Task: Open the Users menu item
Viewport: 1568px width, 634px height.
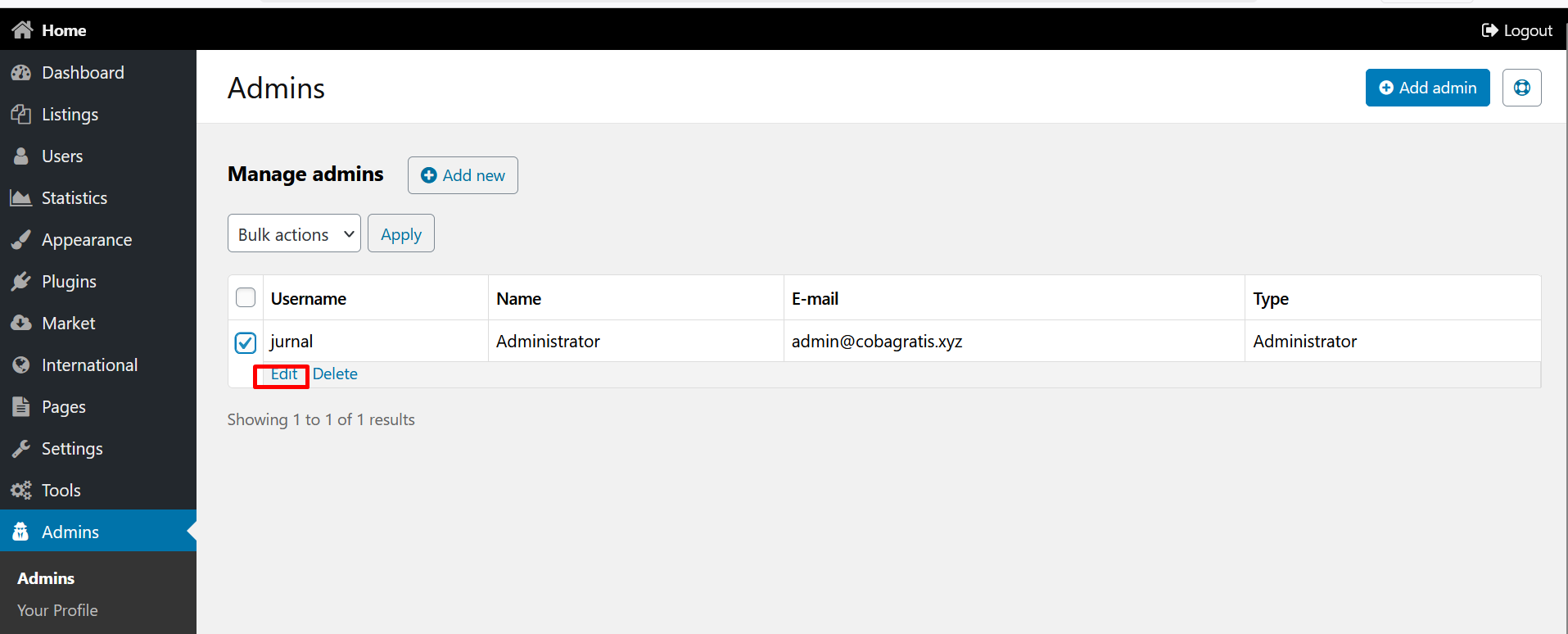Action: coord(62,156)
